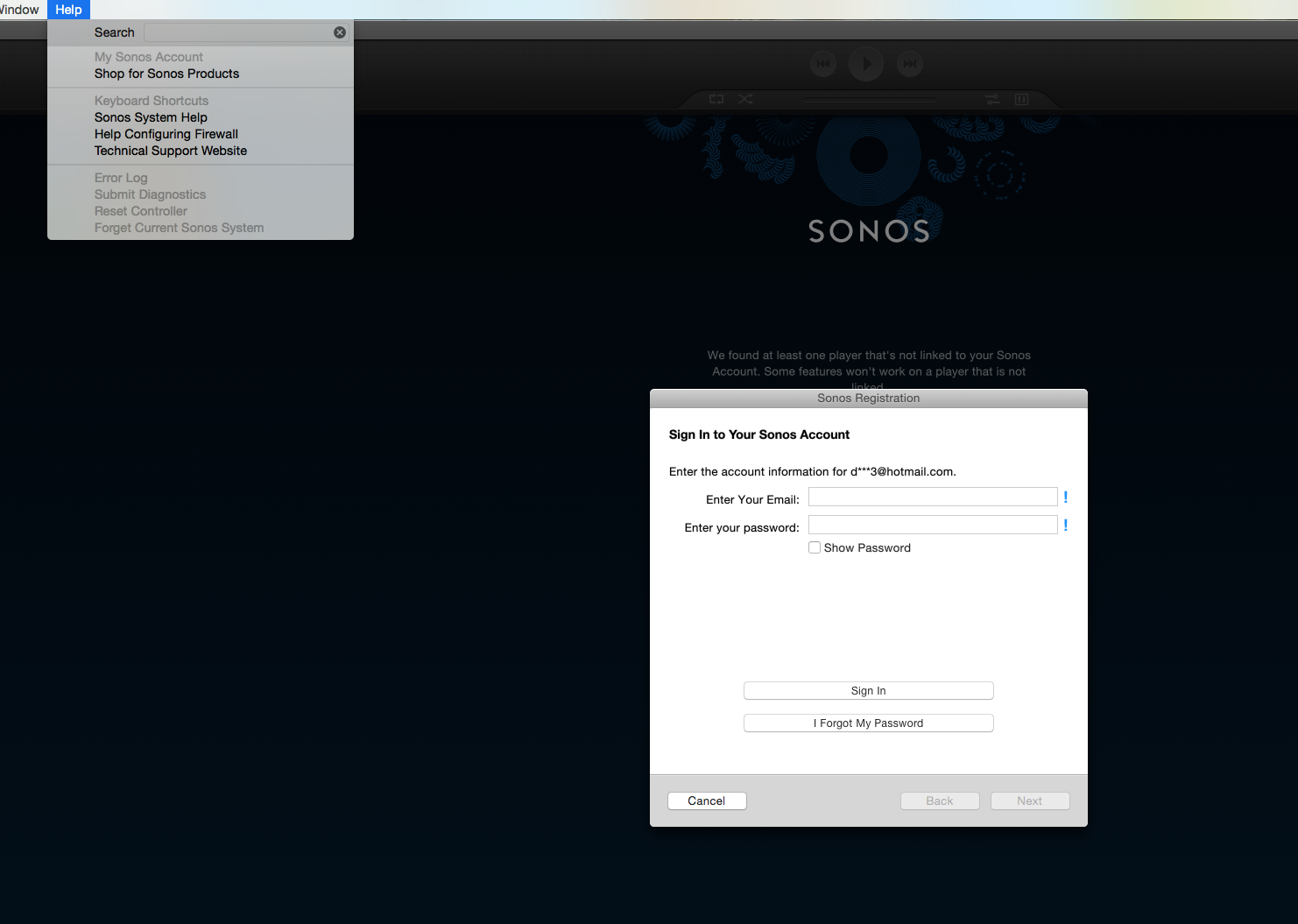
Task: Click the next track button
Action: point(910,64)
